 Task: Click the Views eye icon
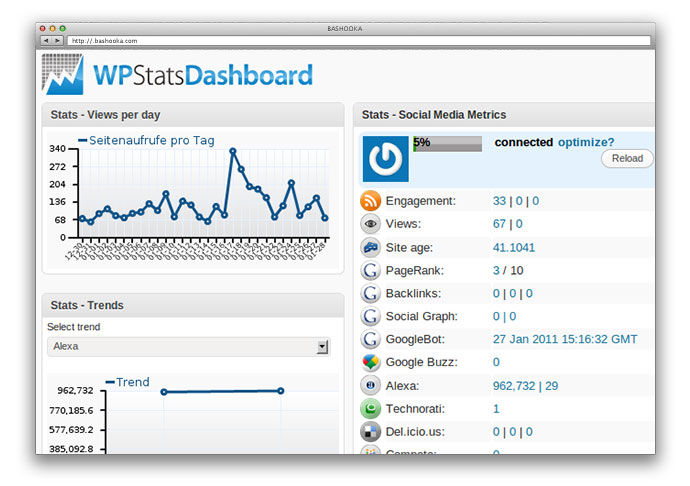(371, 224)
